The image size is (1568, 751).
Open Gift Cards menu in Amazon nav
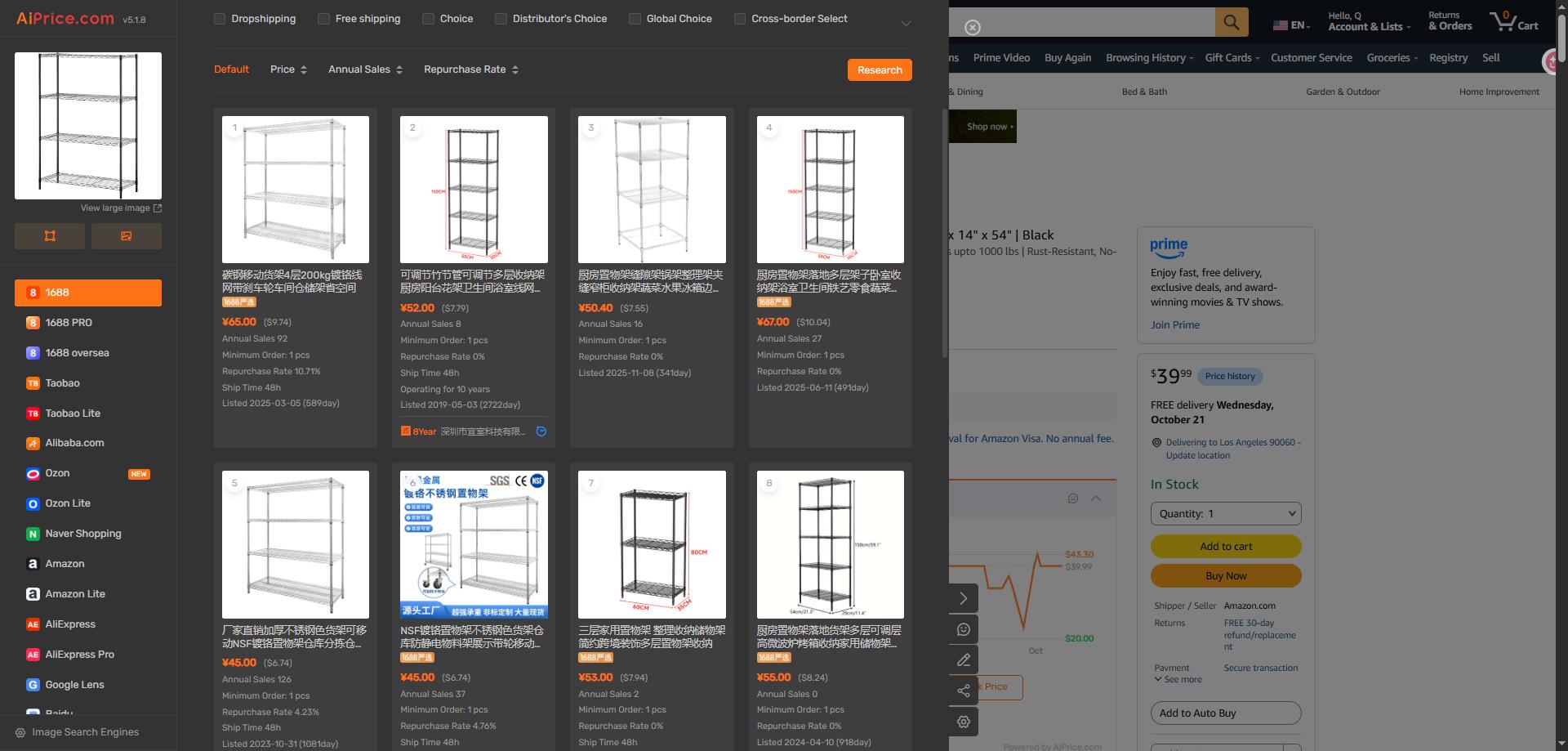(x=1232, y=58)
